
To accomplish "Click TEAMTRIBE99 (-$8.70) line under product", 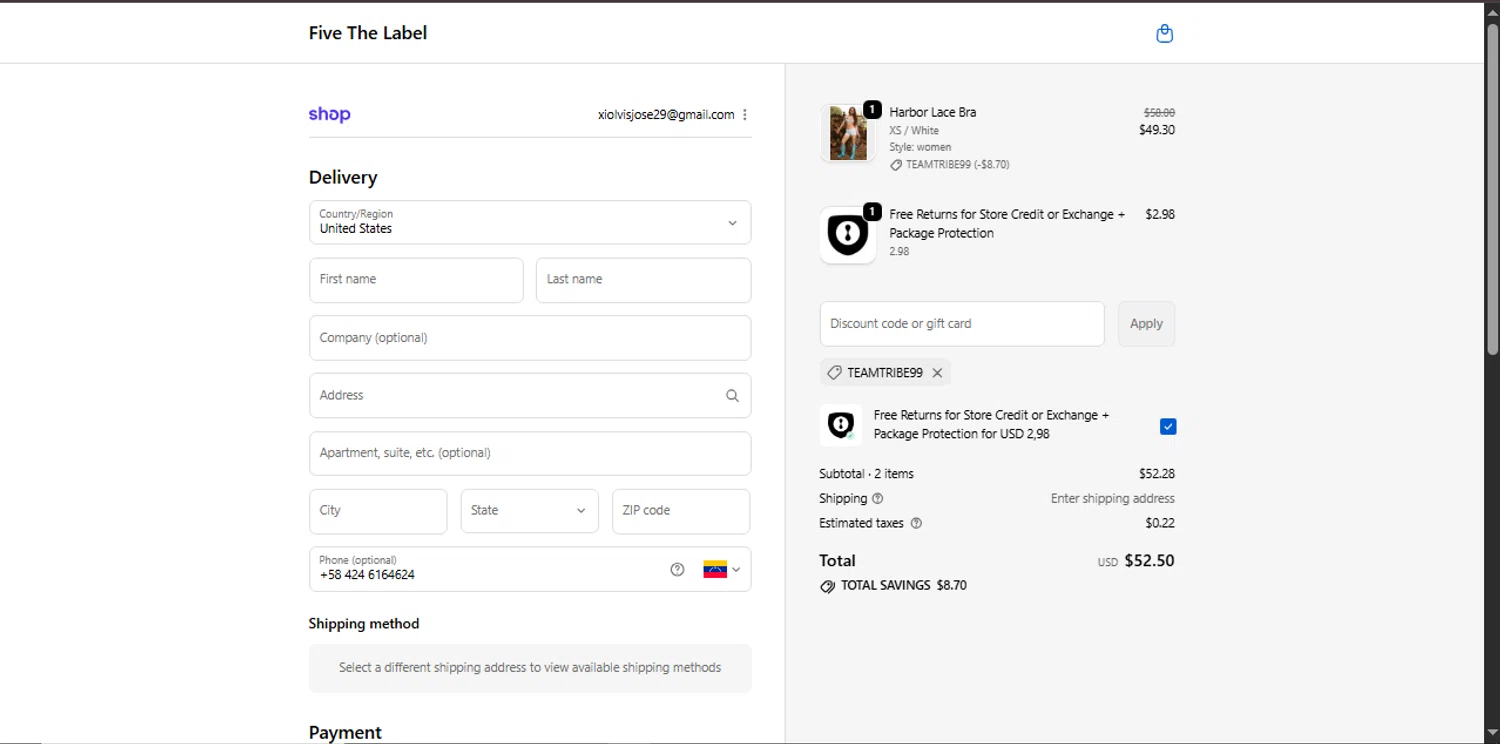I will point(949,165).
